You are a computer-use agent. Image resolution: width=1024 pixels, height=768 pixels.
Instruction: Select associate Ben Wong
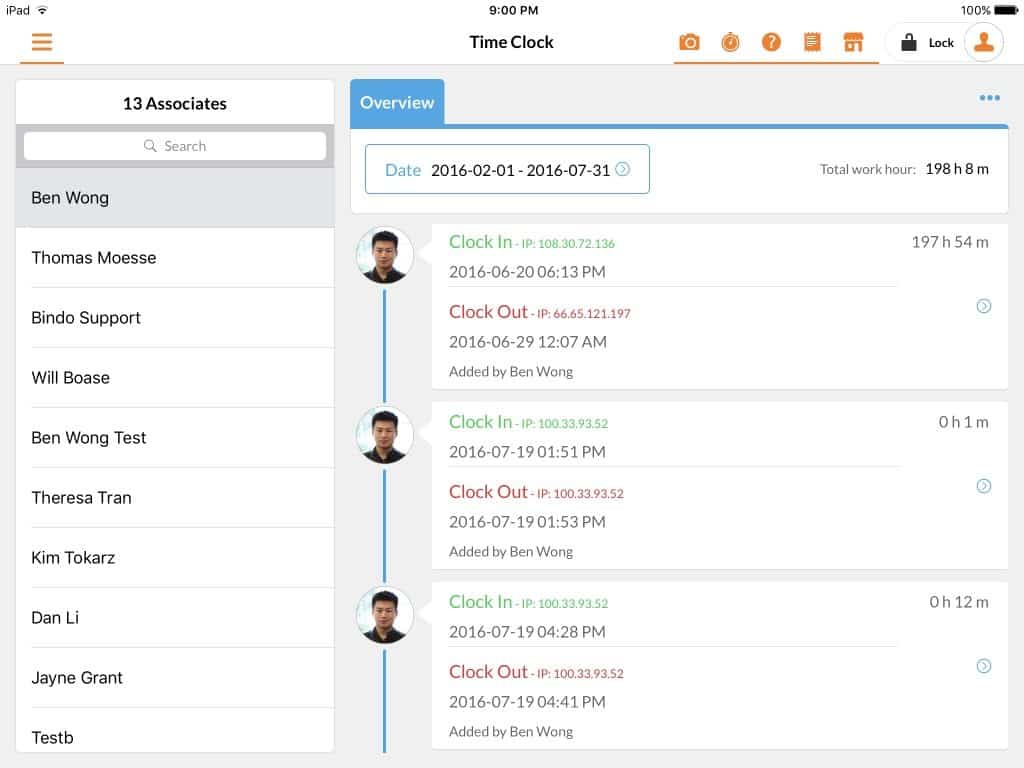[x=175, y=198]
